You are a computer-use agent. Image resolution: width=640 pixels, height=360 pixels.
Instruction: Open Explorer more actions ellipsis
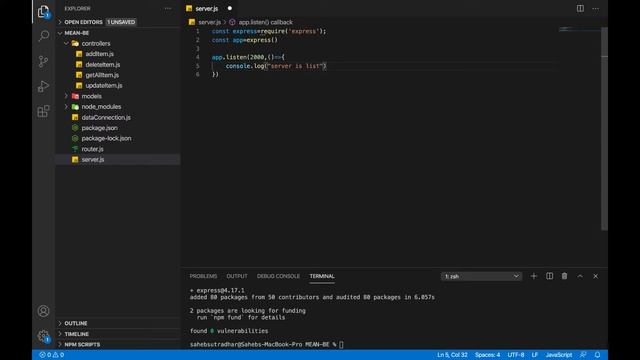168,8
